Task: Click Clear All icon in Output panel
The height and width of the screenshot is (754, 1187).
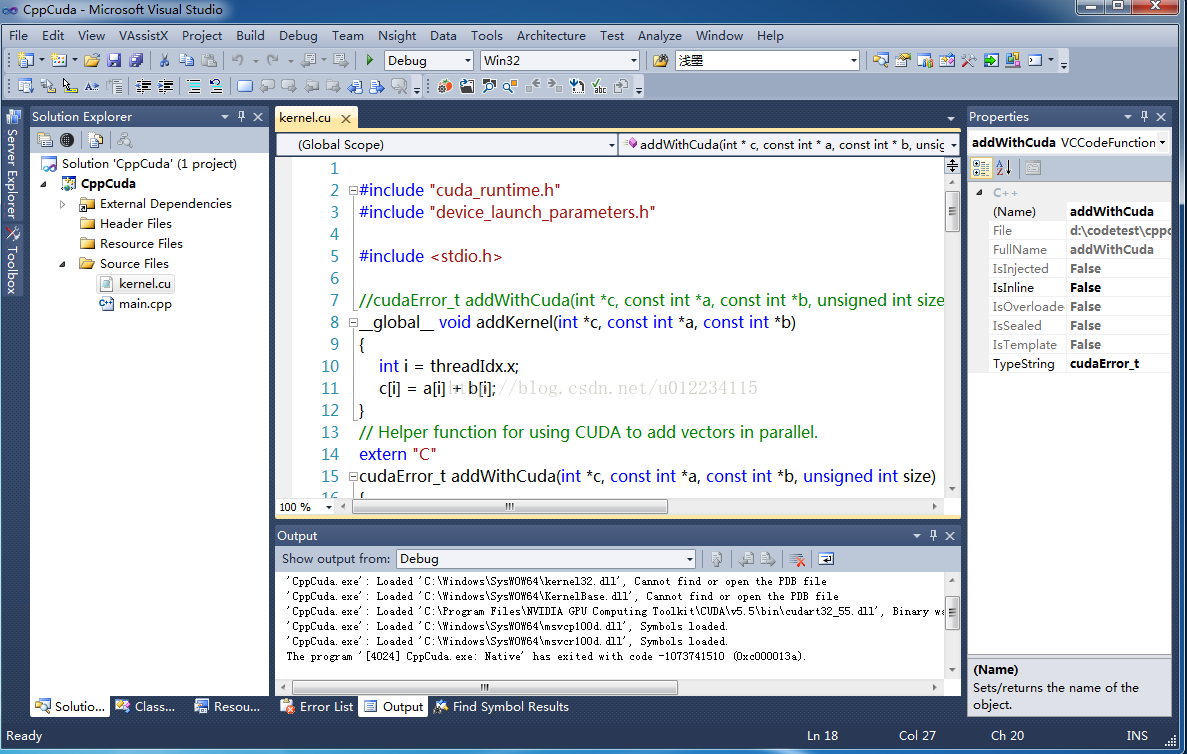Action: 796,559
